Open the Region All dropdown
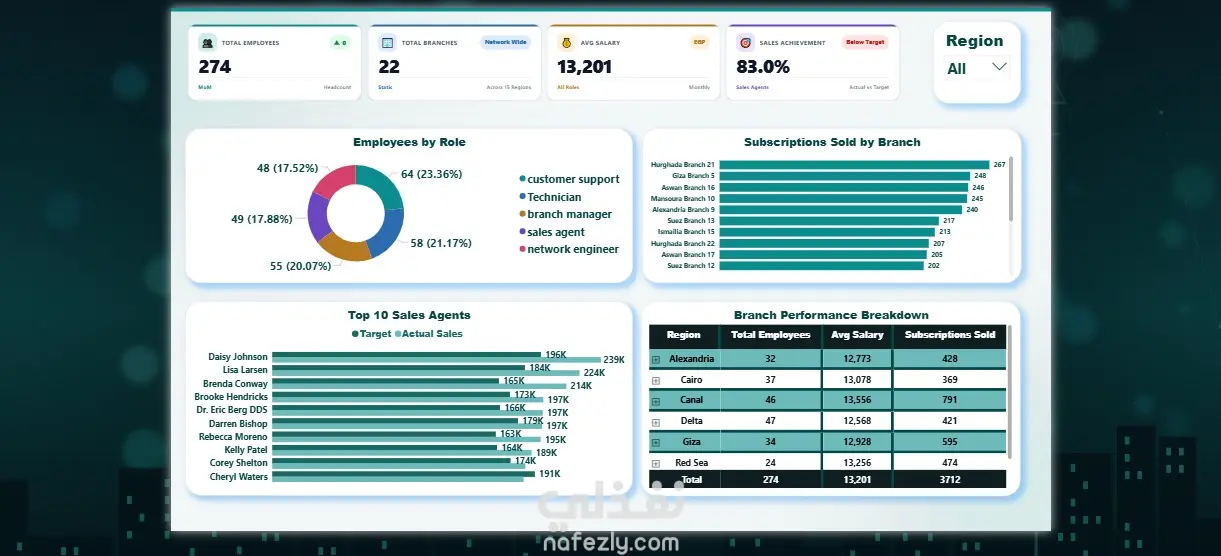 [x=978, y=68]
